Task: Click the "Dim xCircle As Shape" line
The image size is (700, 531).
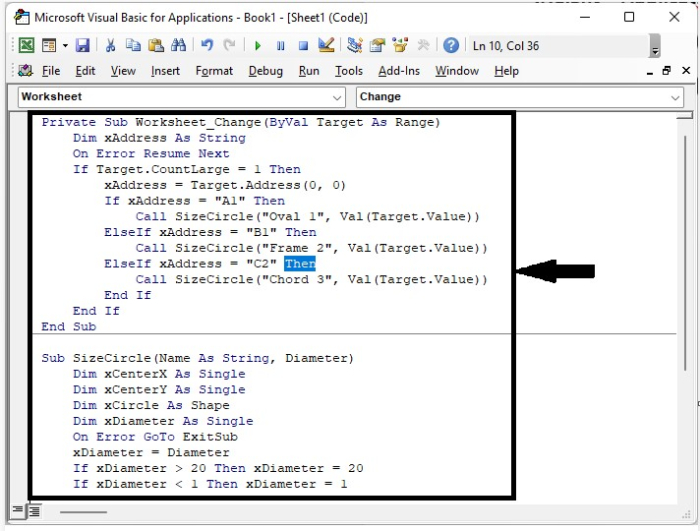Action: pos(151,405)
